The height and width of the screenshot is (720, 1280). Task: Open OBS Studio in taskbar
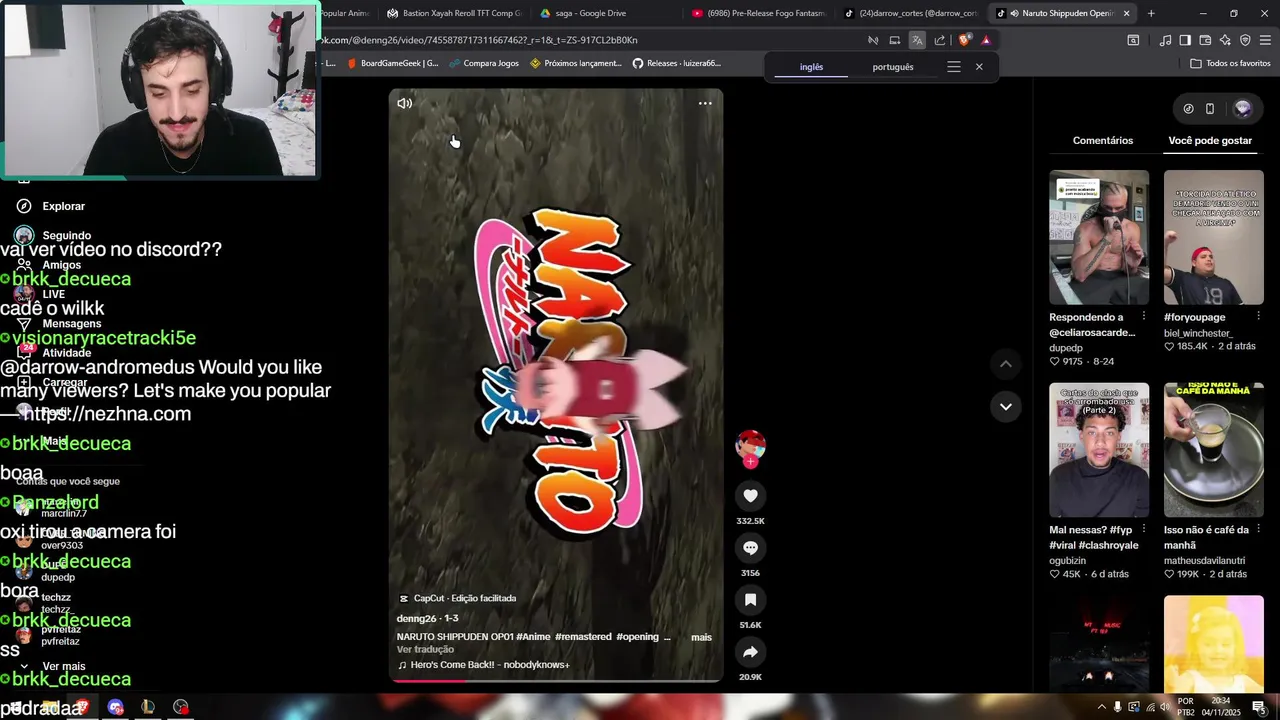pyautogui.click(x=181, y=707)
